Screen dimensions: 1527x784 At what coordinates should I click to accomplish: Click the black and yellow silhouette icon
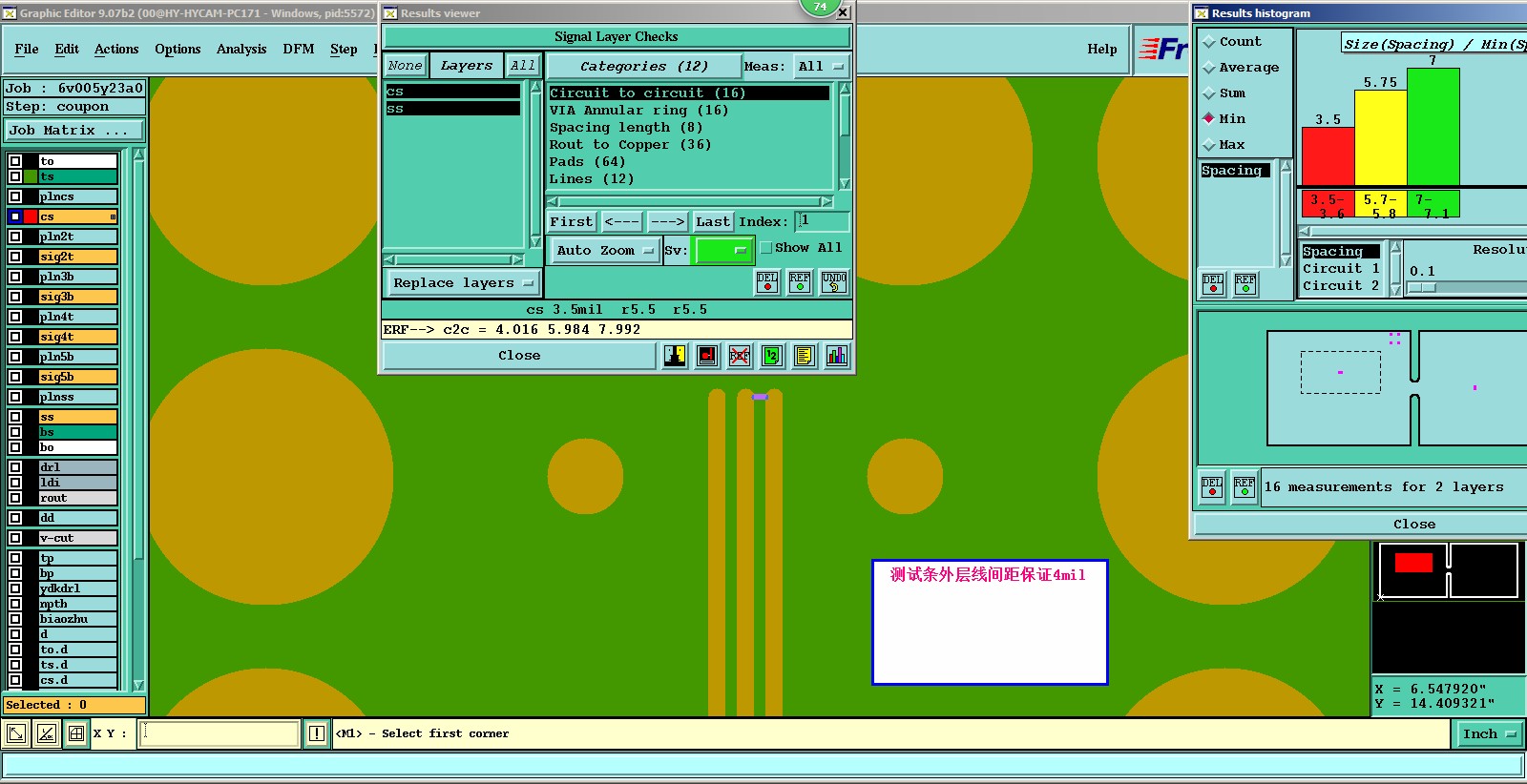coord(675,356)
